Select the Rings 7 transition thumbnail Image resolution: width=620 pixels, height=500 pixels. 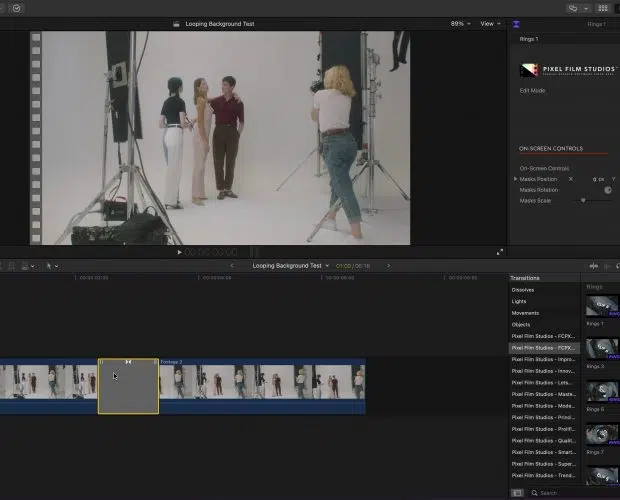[x=602, y=434]
